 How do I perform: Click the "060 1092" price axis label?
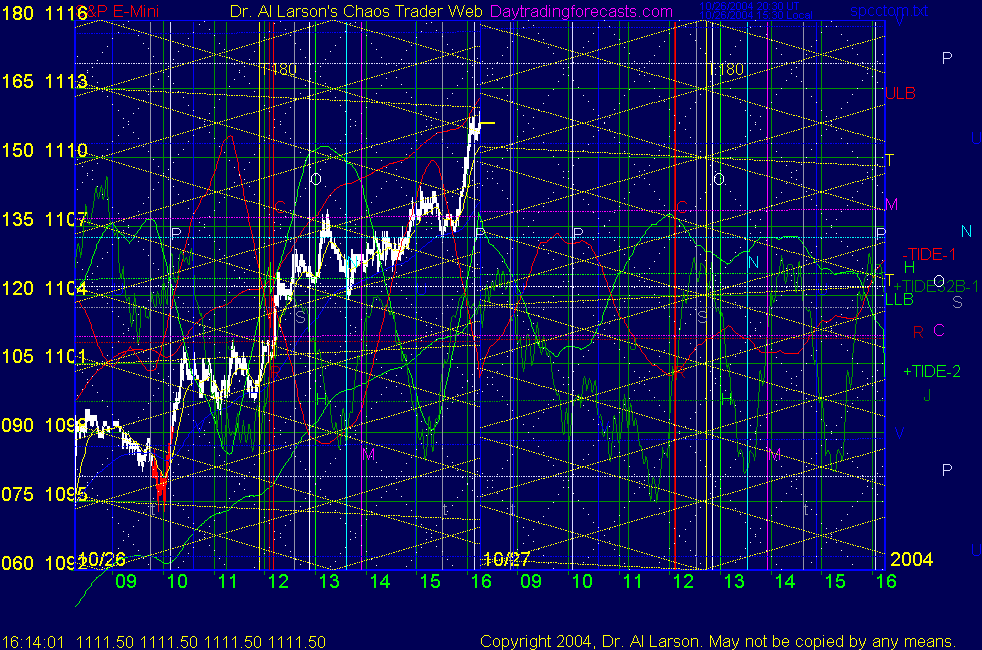coord(44,563)
